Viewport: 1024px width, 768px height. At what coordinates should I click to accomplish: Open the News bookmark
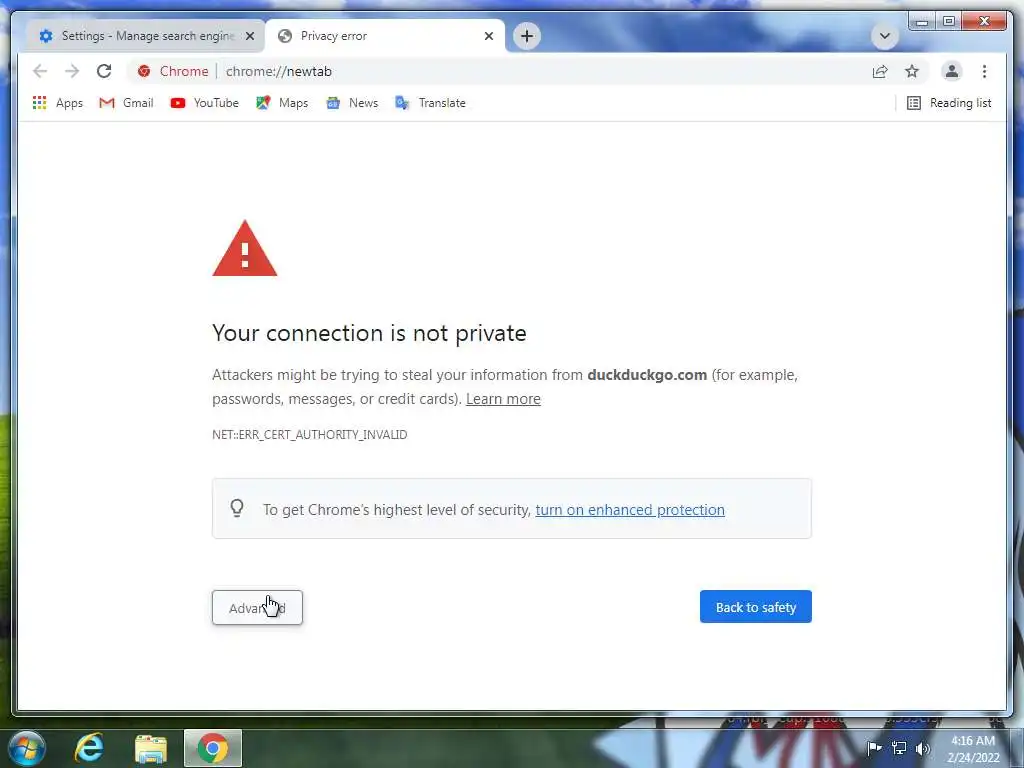(352, 103)
